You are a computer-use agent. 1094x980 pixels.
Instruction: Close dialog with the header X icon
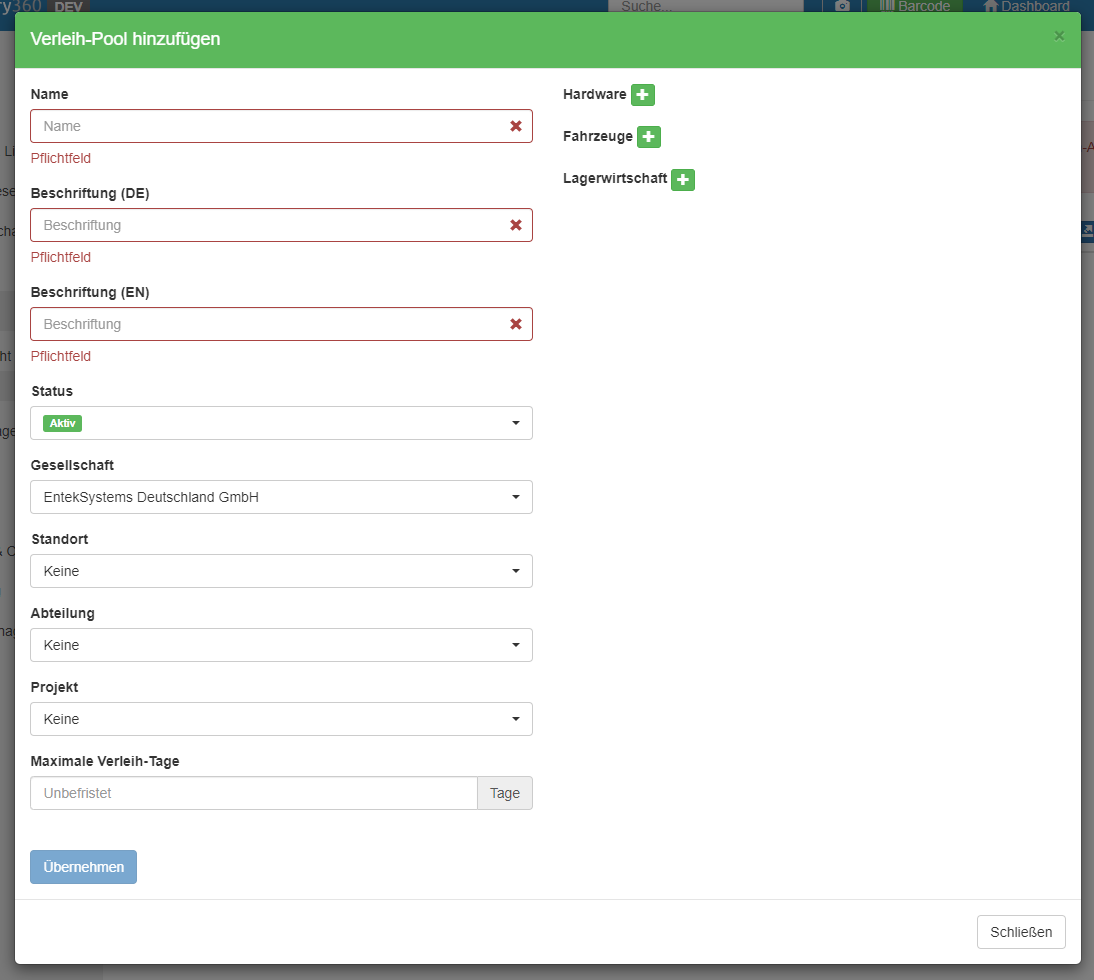(1059, 36)
